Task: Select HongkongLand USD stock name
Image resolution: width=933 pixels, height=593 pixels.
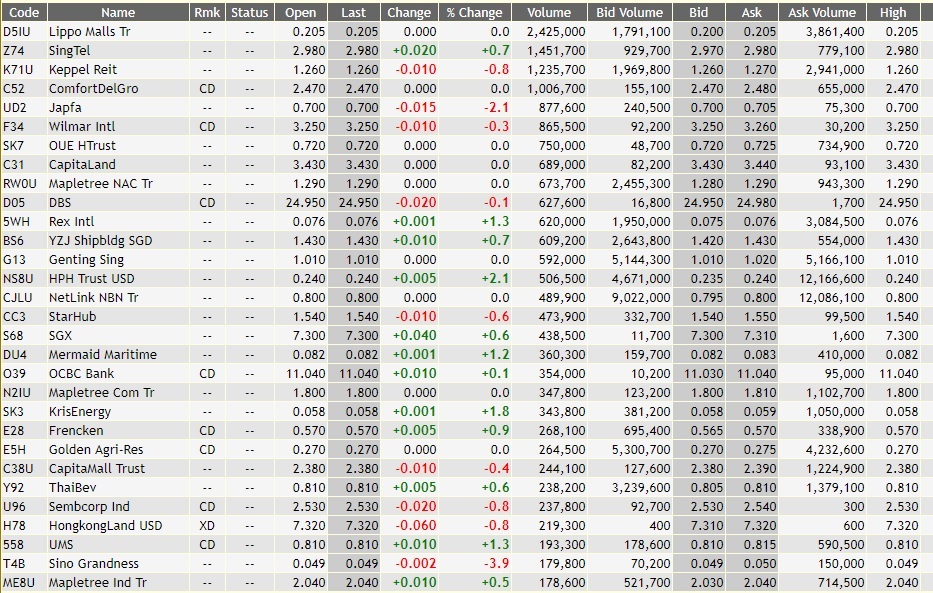Action: [x=105, y=526]
